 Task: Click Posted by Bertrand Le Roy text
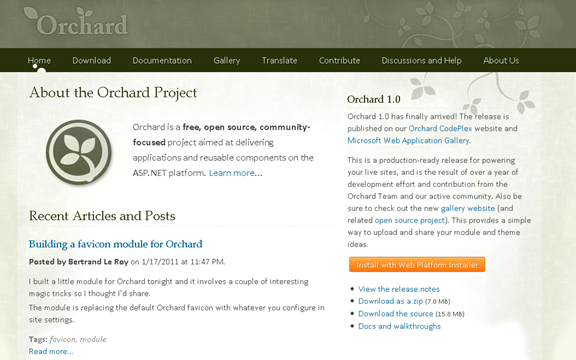pyautogui.click(x=79, y=262)
